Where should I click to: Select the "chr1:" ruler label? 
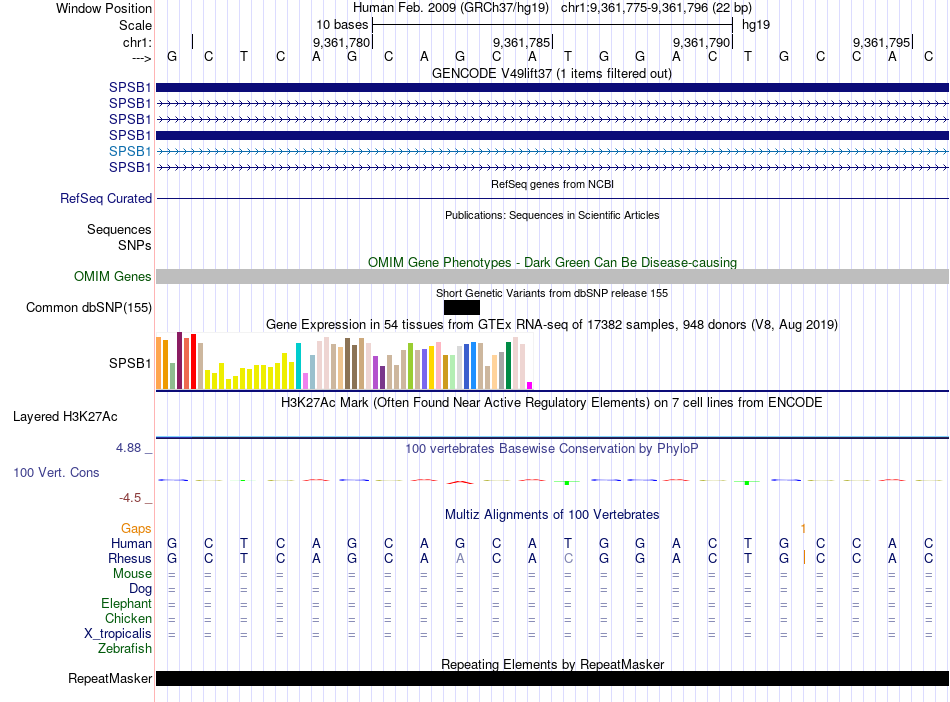(137, 42)
